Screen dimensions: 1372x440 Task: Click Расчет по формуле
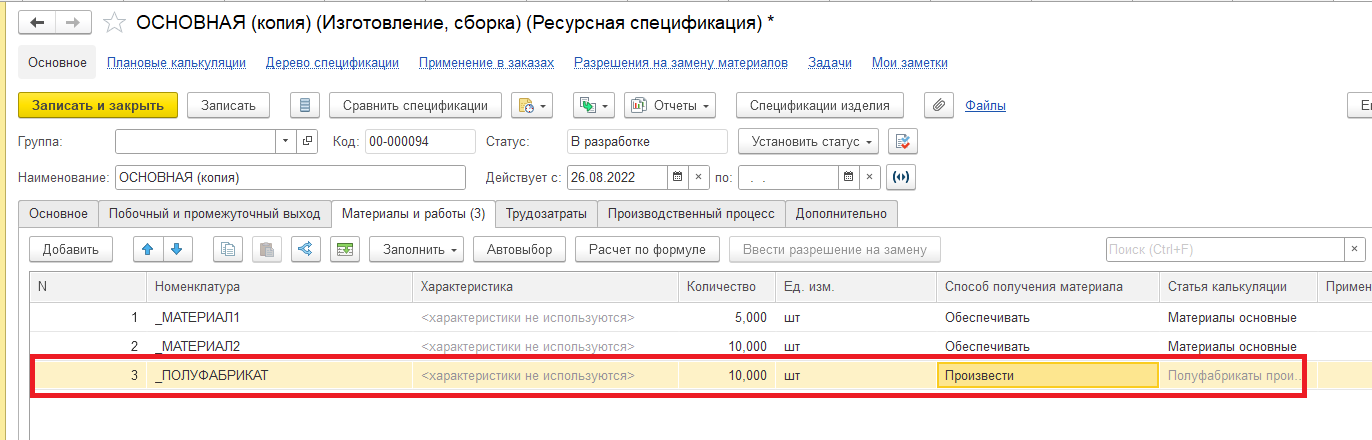coord(647,249)
